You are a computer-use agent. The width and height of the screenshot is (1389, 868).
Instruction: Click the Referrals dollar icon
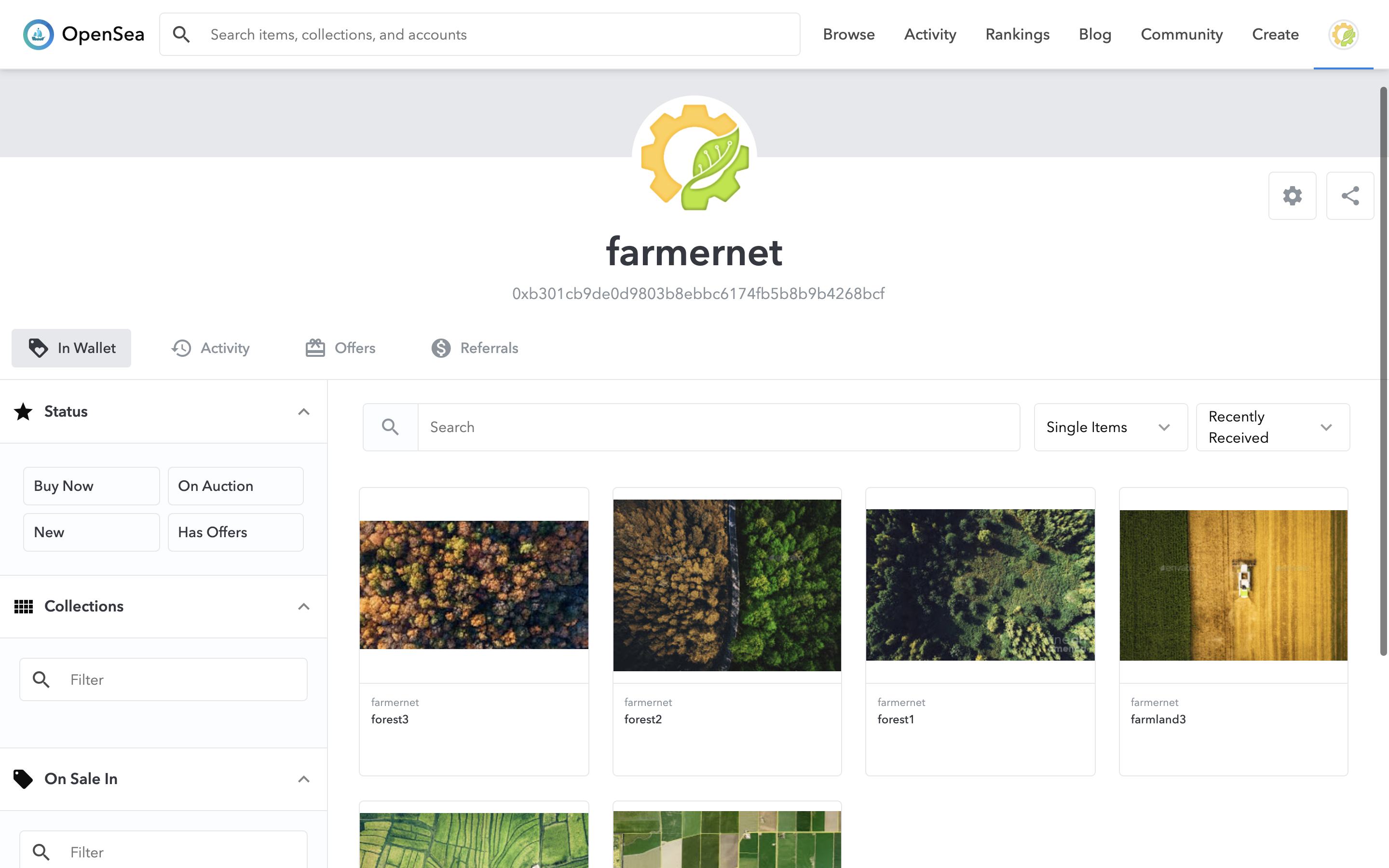click(440, 348)
